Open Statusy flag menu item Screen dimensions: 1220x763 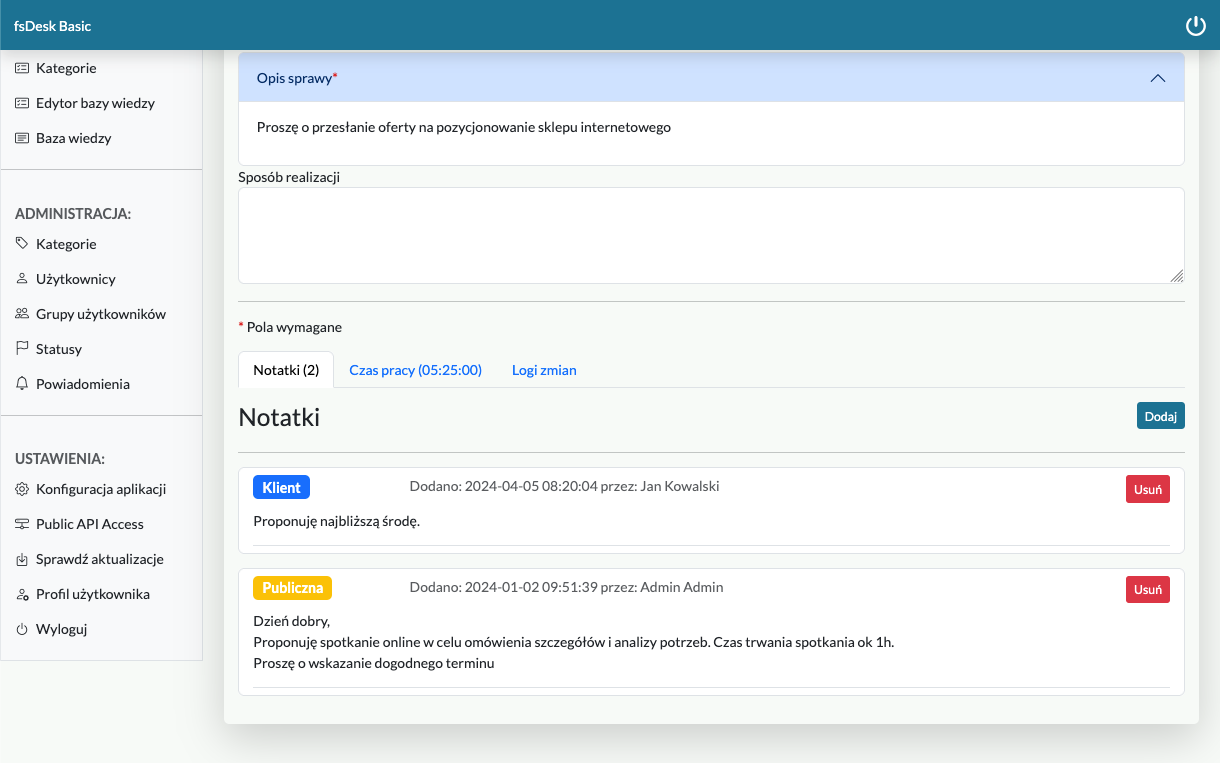pyautogui.click(x=58, y=349)
